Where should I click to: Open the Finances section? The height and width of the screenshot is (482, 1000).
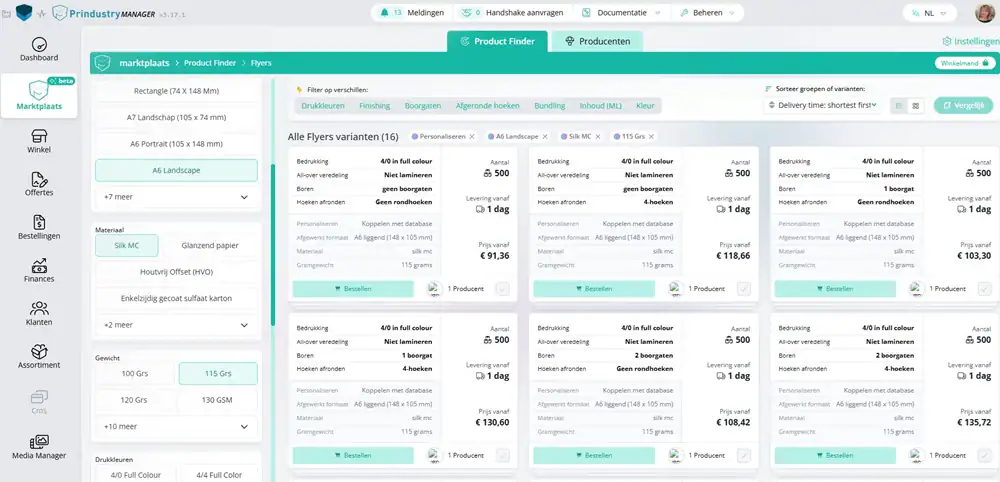point(39,270)
